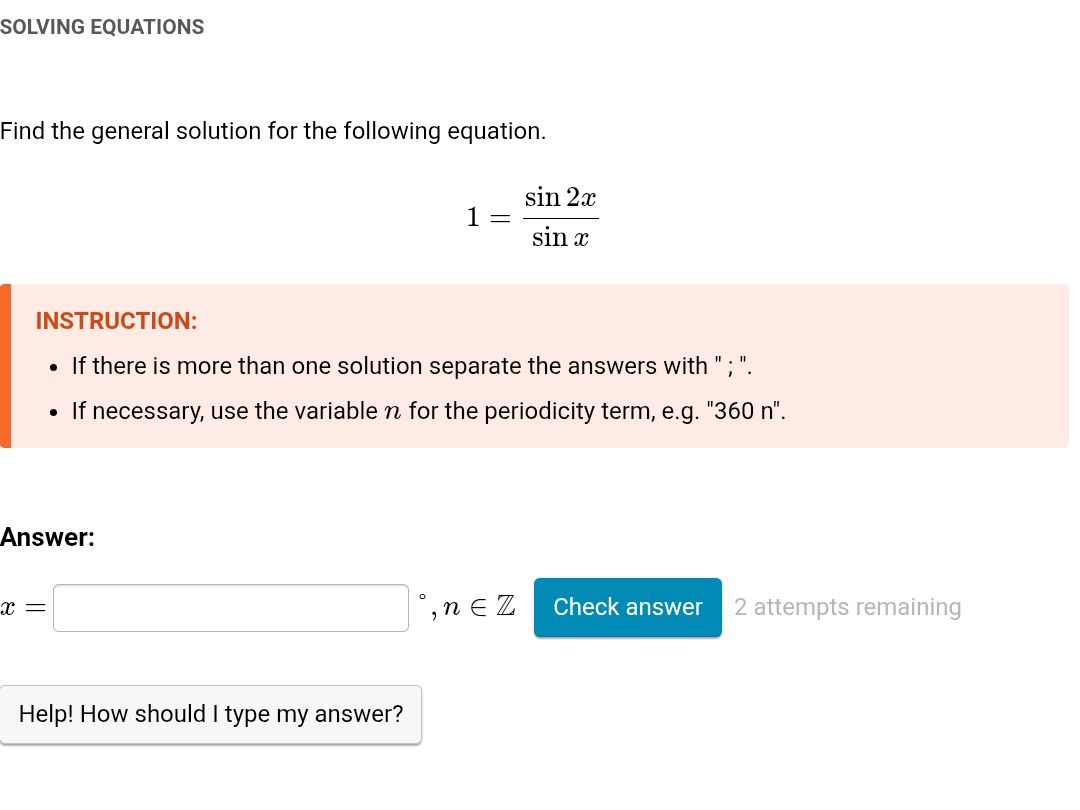The width and height of the screenshot is (1080, 810).
Task: Click inside the answer input box
Action: point(230,607)
